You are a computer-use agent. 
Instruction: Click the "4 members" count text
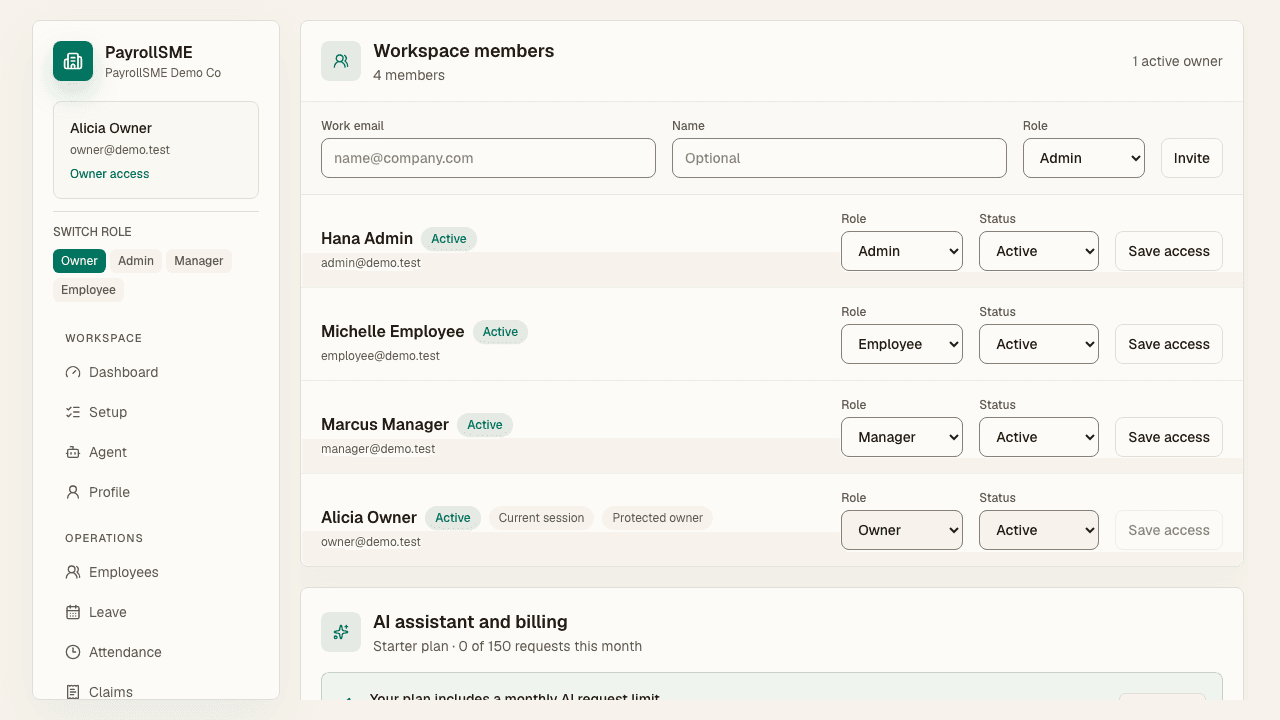pos(409,75)
